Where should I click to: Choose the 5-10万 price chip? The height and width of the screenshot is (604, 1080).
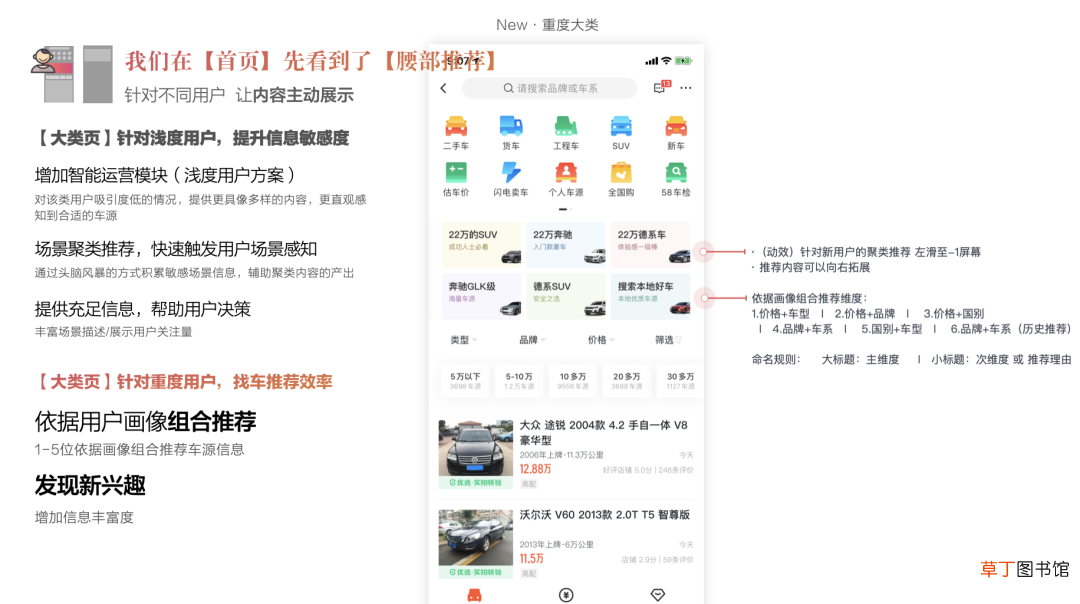519,380
